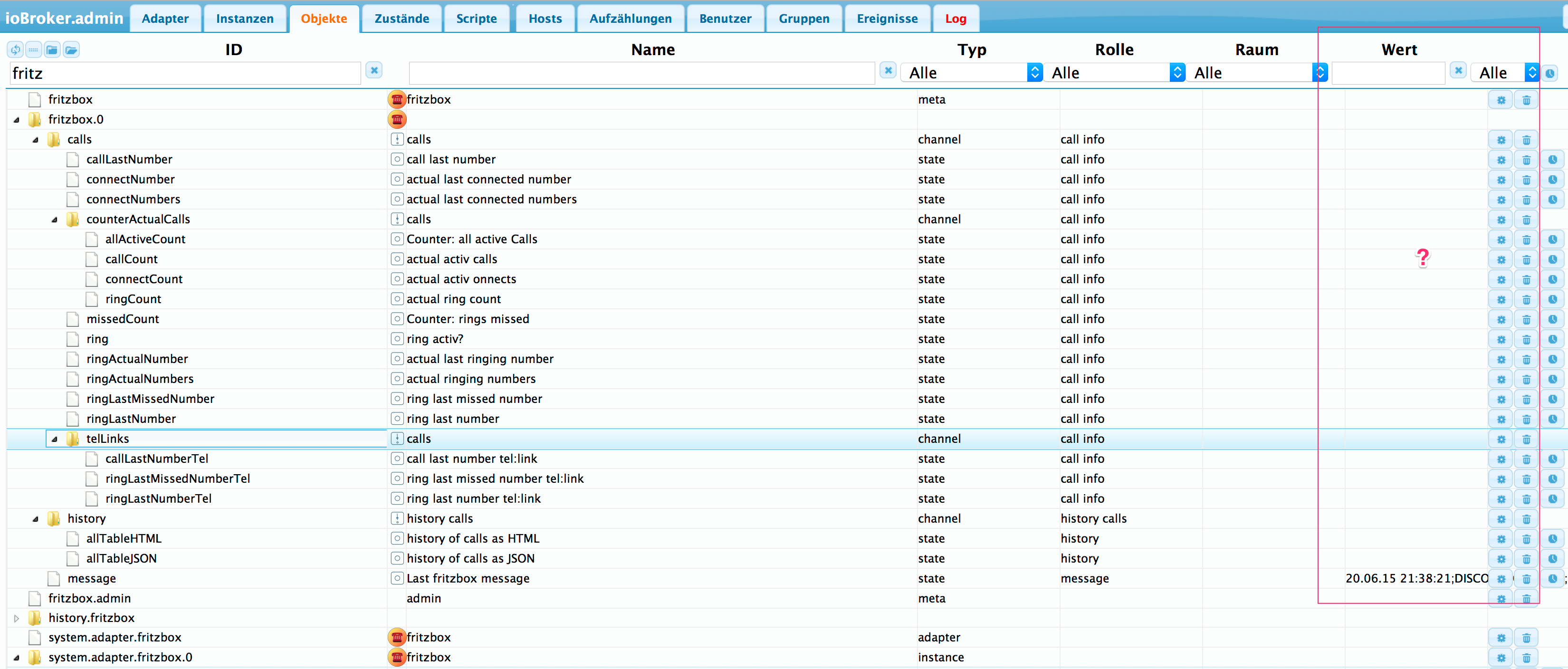Click into the ID filter field containing fritz
Image resolution: width=1568 pixels, height=669 pixels.
tap(185, 73)
